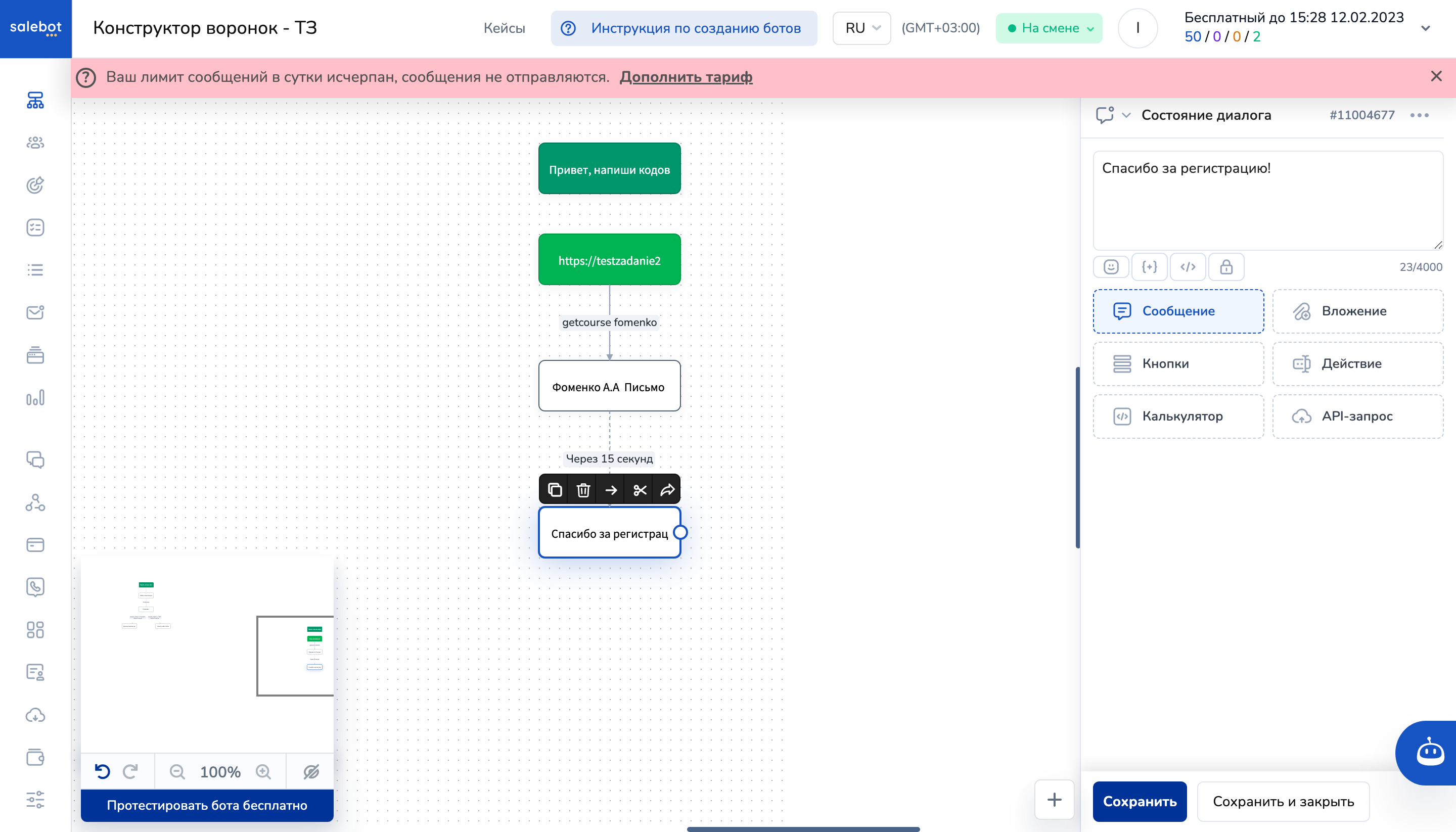Viewport: 1456px width, 832px height.
Task: Click the getcourse fomenko connection label
Action: (609, 322)
